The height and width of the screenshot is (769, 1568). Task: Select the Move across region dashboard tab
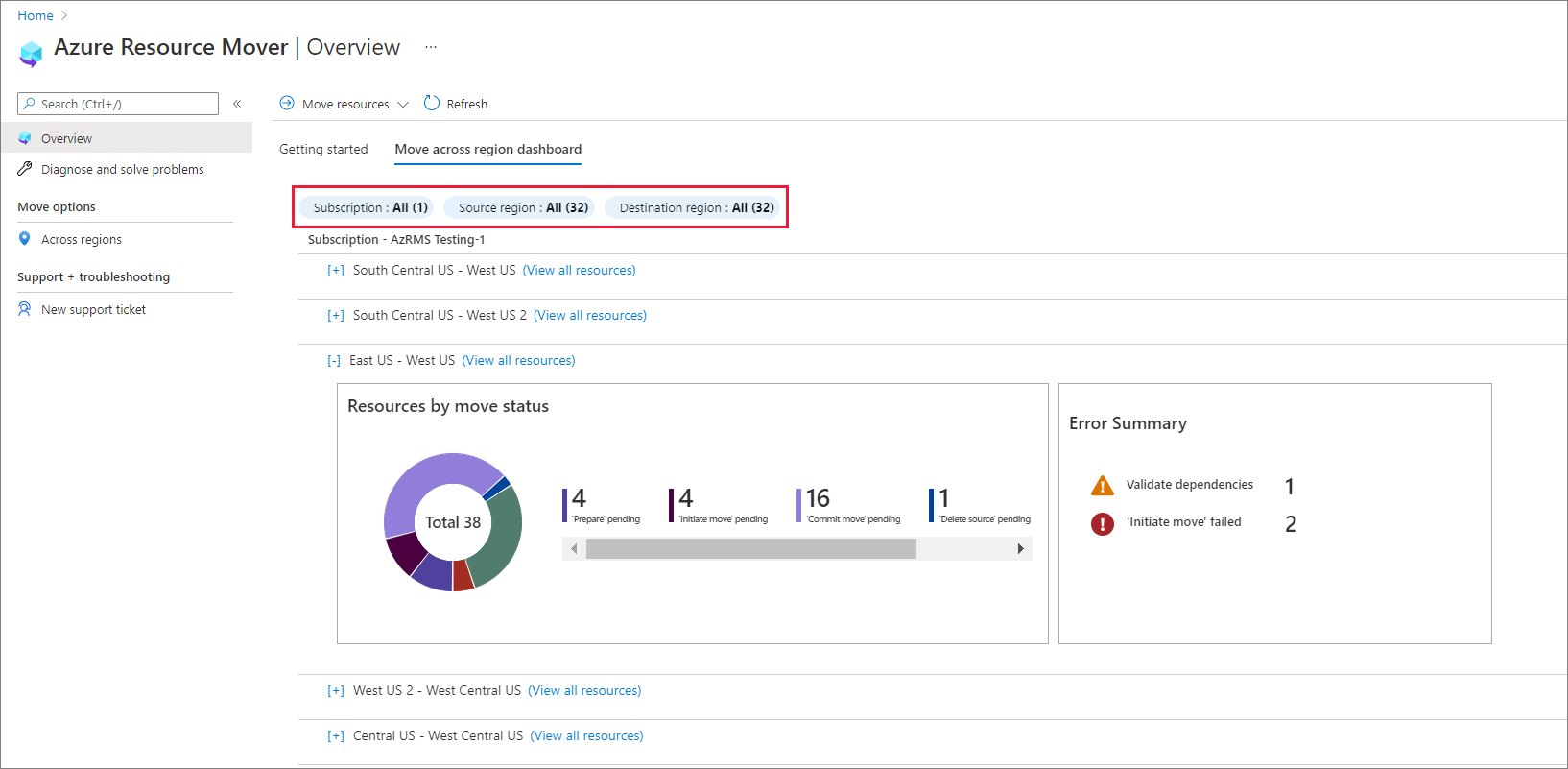click(x=487, y=149)
